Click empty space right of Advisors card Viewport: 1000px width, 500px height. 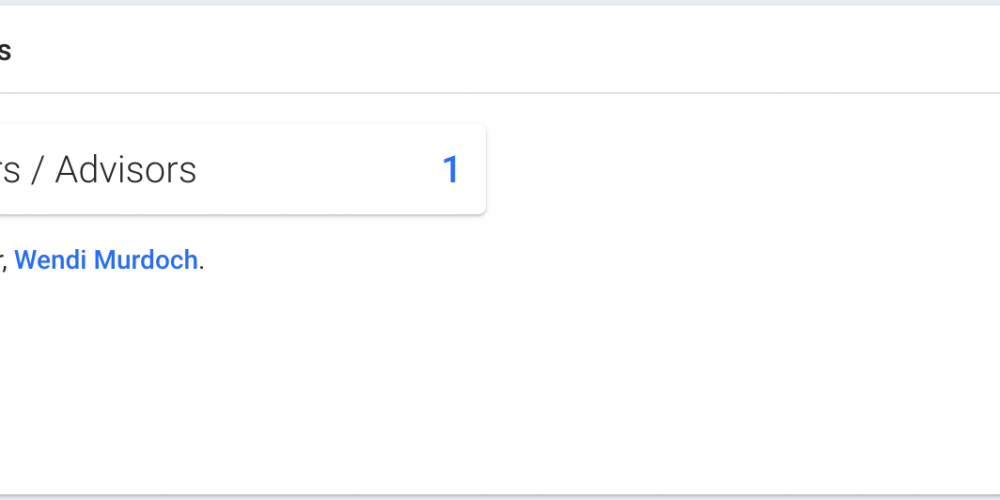pyautogui.click(x=740, y=170)
